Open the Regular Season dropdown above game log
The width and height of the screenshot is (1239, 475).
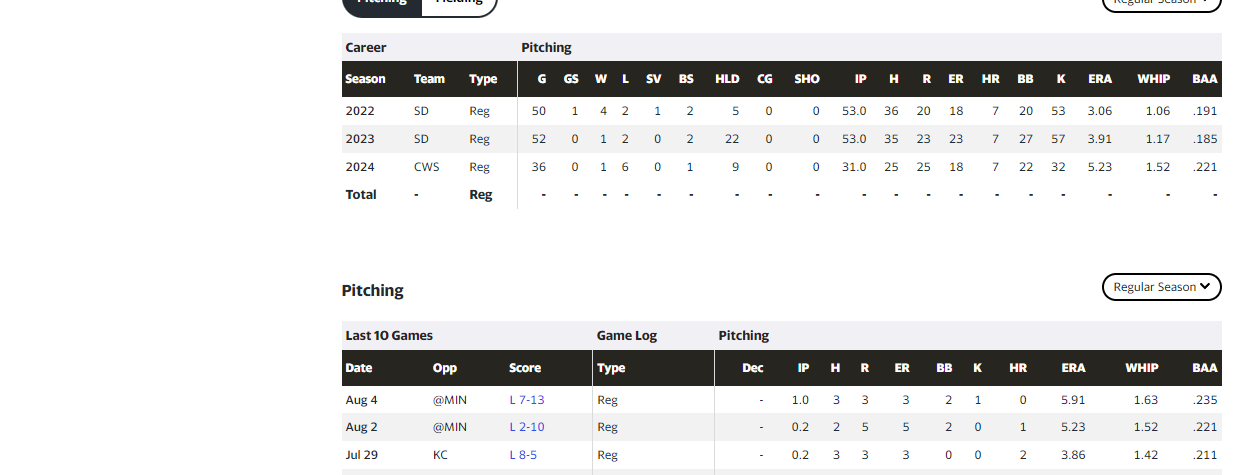point(1161,287)
